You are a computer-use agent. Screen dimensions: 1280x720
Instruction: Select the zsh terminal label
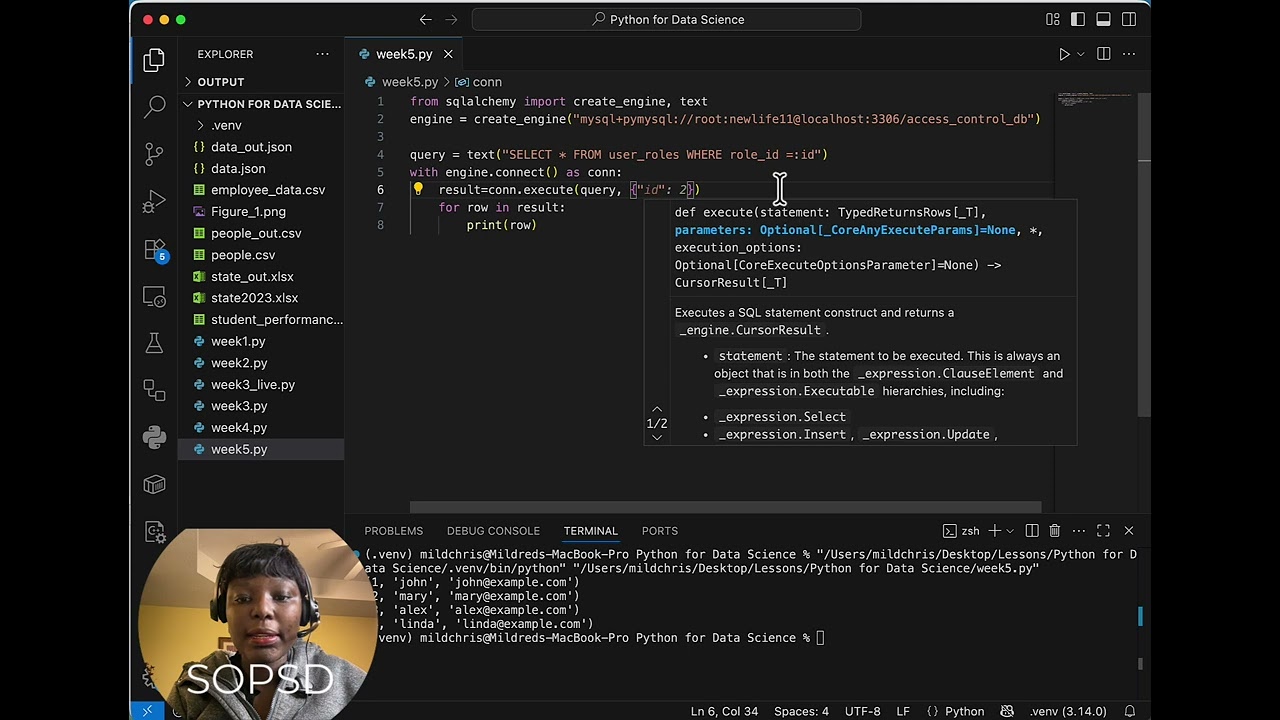coord(962,531)
